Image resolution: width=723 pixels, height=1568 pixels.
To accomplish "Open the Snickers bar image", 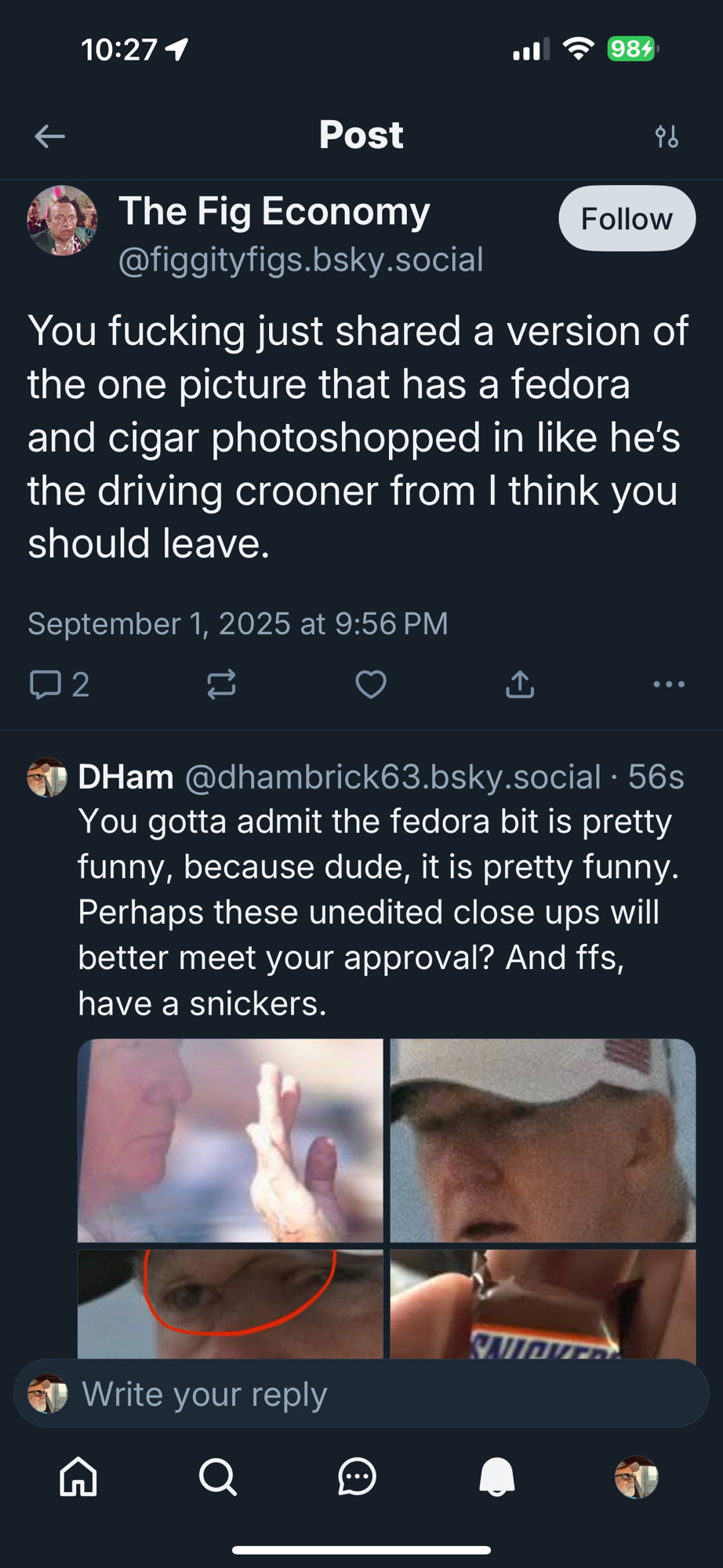I will (543, 1305).
